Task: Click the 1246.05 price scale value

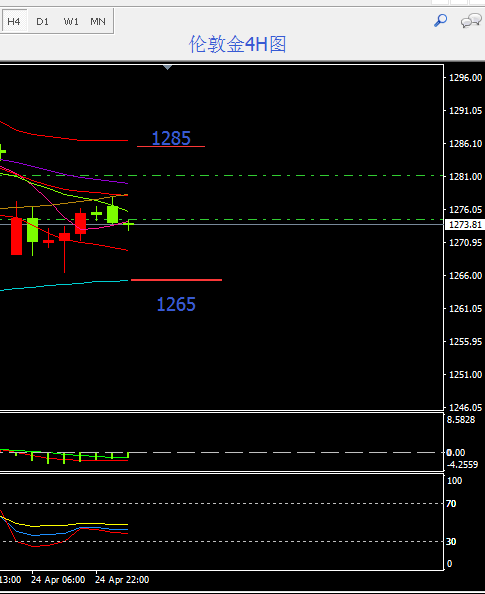Action: point(465,408)
